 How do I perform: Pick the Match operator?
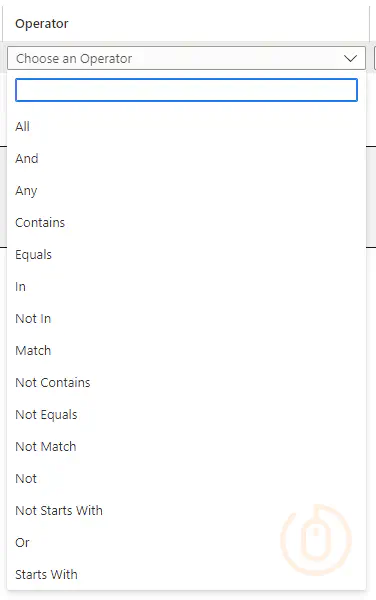tap(186, 351)
